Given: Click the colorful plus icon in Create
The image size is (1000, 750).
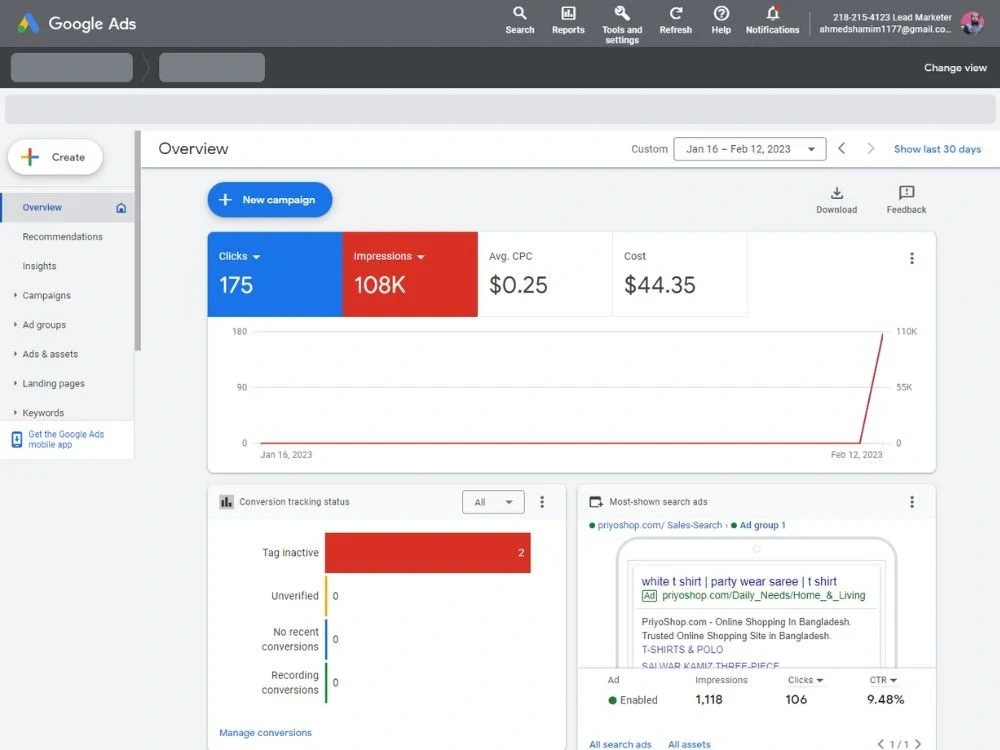Looking at the screenshot, I should tap(30, 157).
